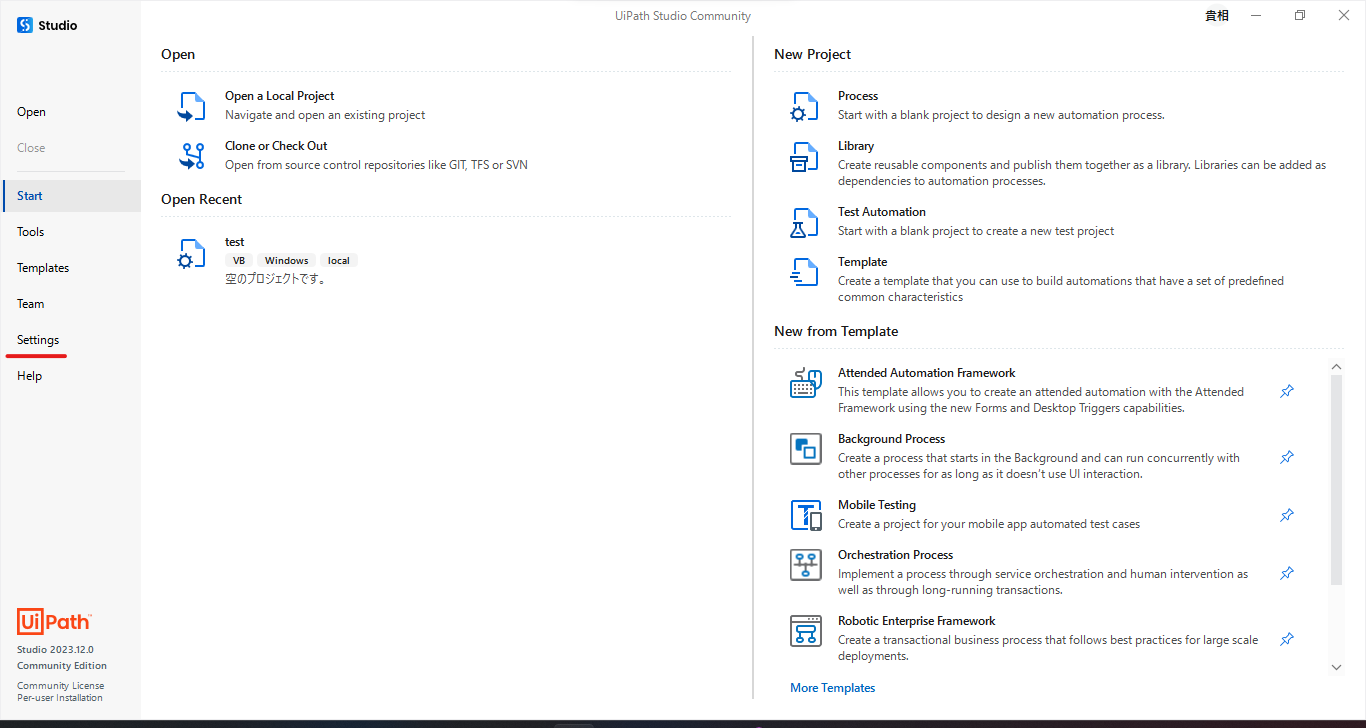Create a new Test Automation project
Image resolution: width=1366 pixels, height=728 pixels.
pyautogui.click(x=882, y=212)
